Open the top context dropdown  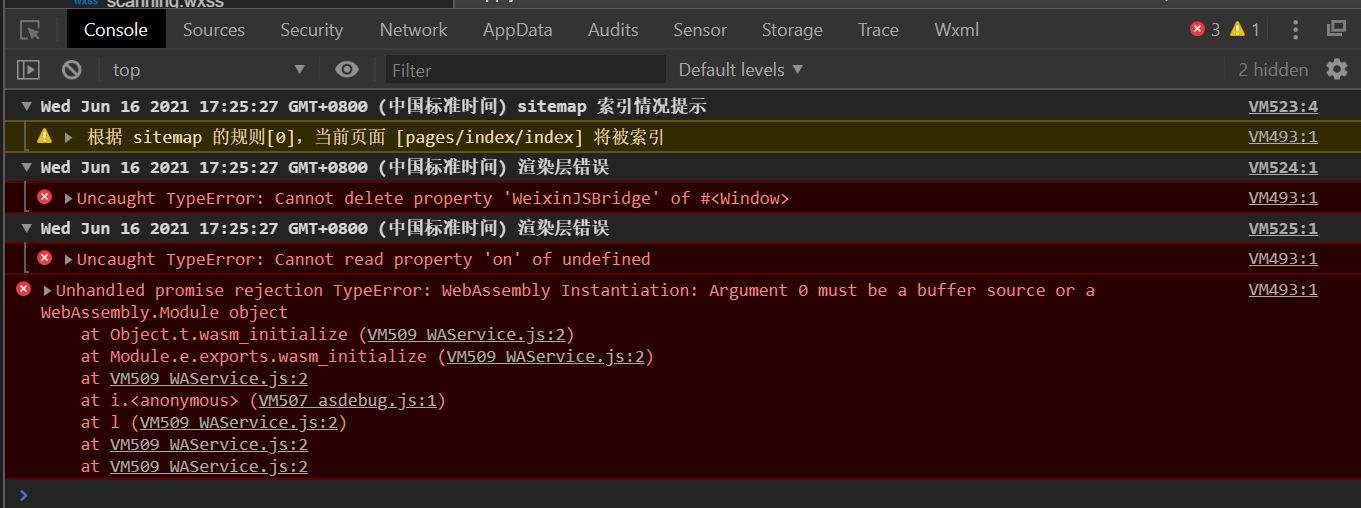(x=208, y=70)
